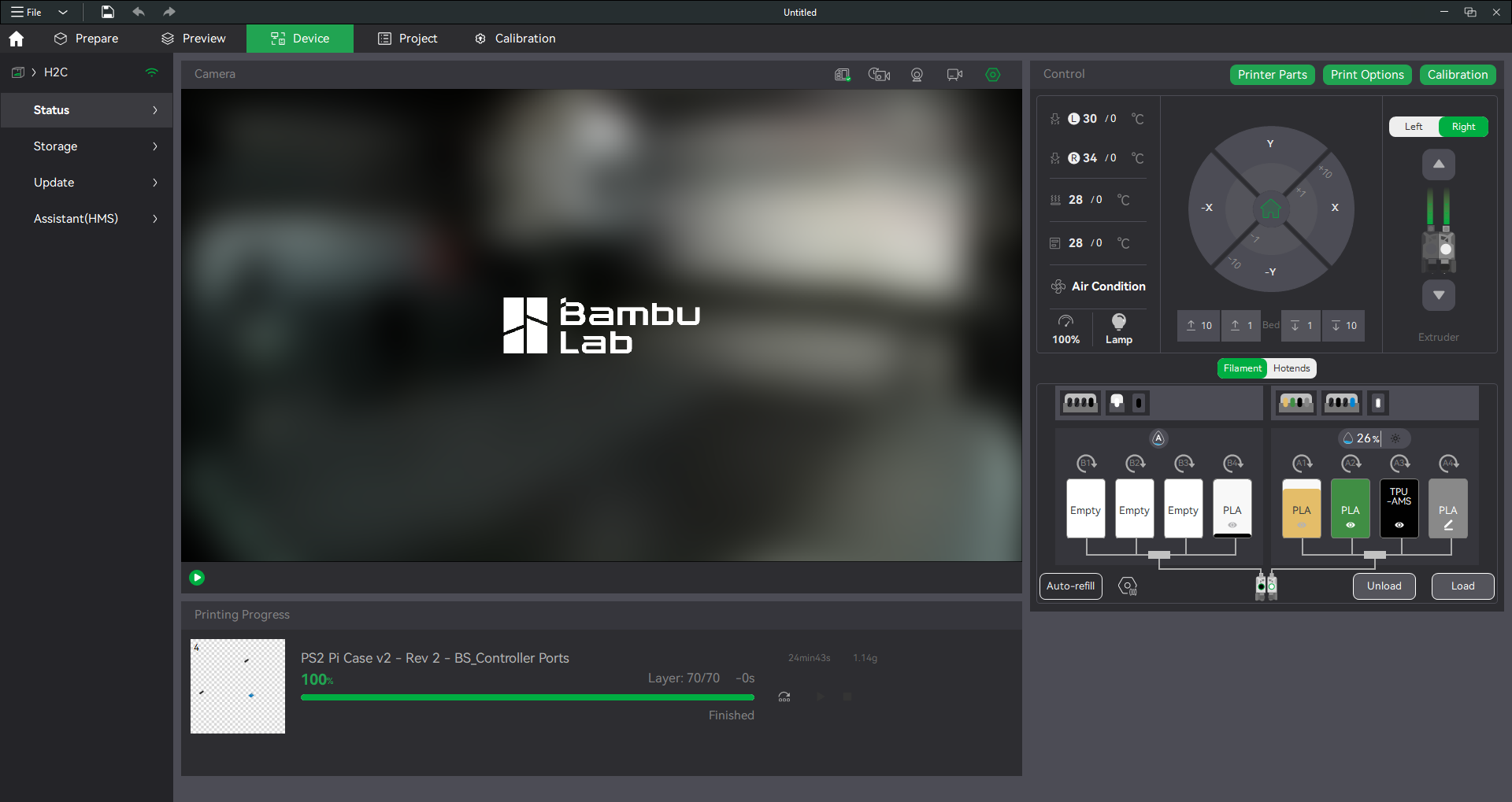Select the Filament toggle

tap(1242, 368)
